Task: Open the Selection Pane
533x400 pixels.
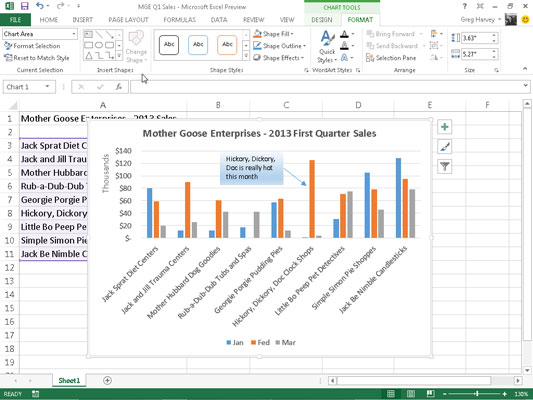Action: pyautogui.click(x=391, y=58)
